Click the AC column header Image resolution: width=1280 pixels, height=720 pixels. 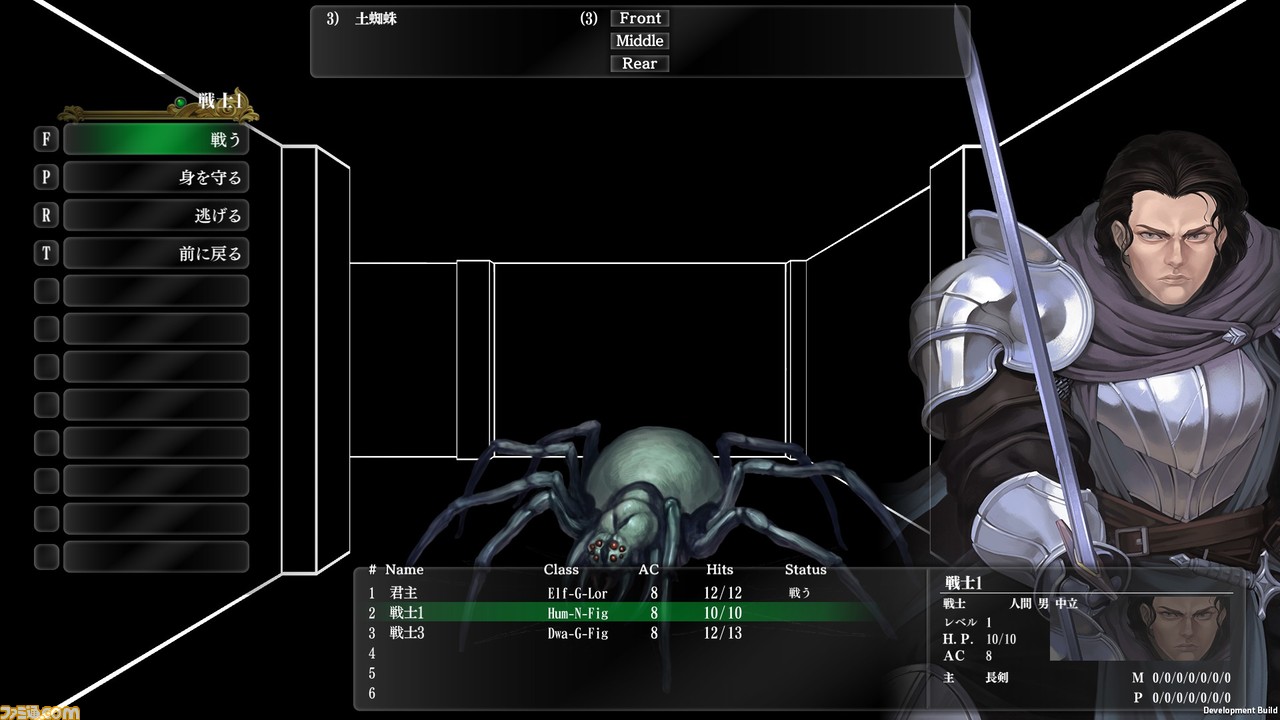(x=649, y=570)
